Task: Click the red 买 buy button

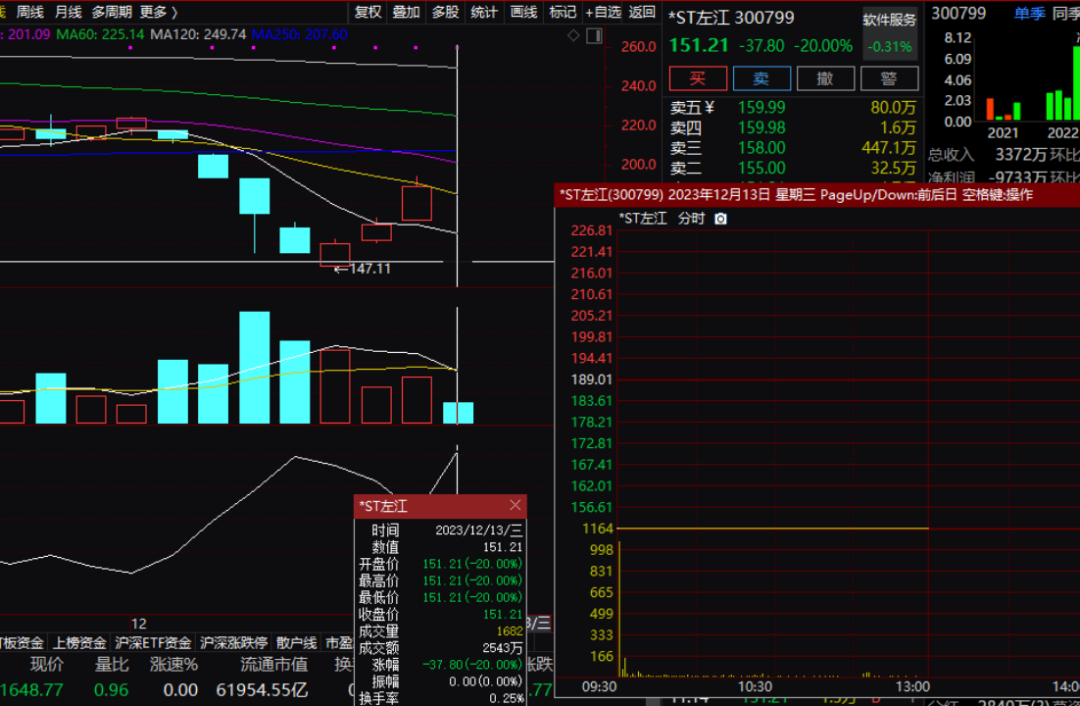Action: [698, 79]
